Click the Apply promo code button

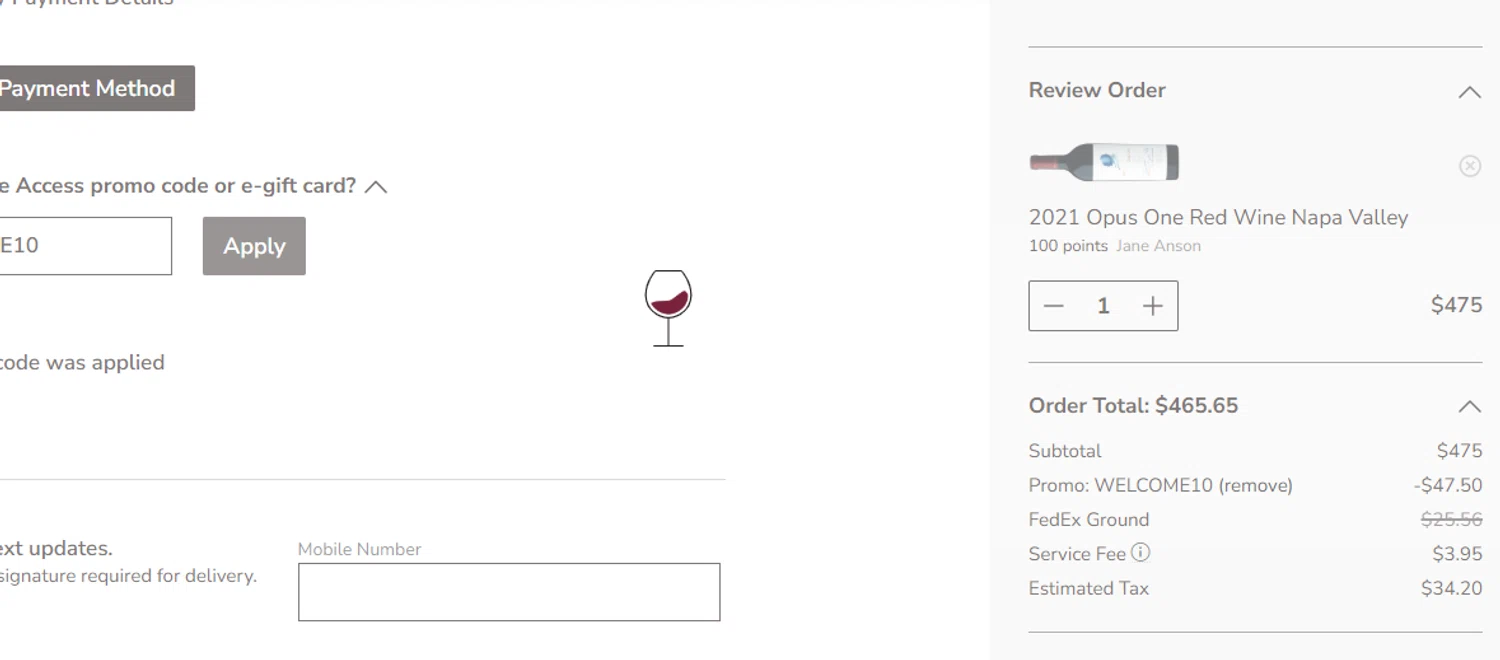(x=254, y=246)
